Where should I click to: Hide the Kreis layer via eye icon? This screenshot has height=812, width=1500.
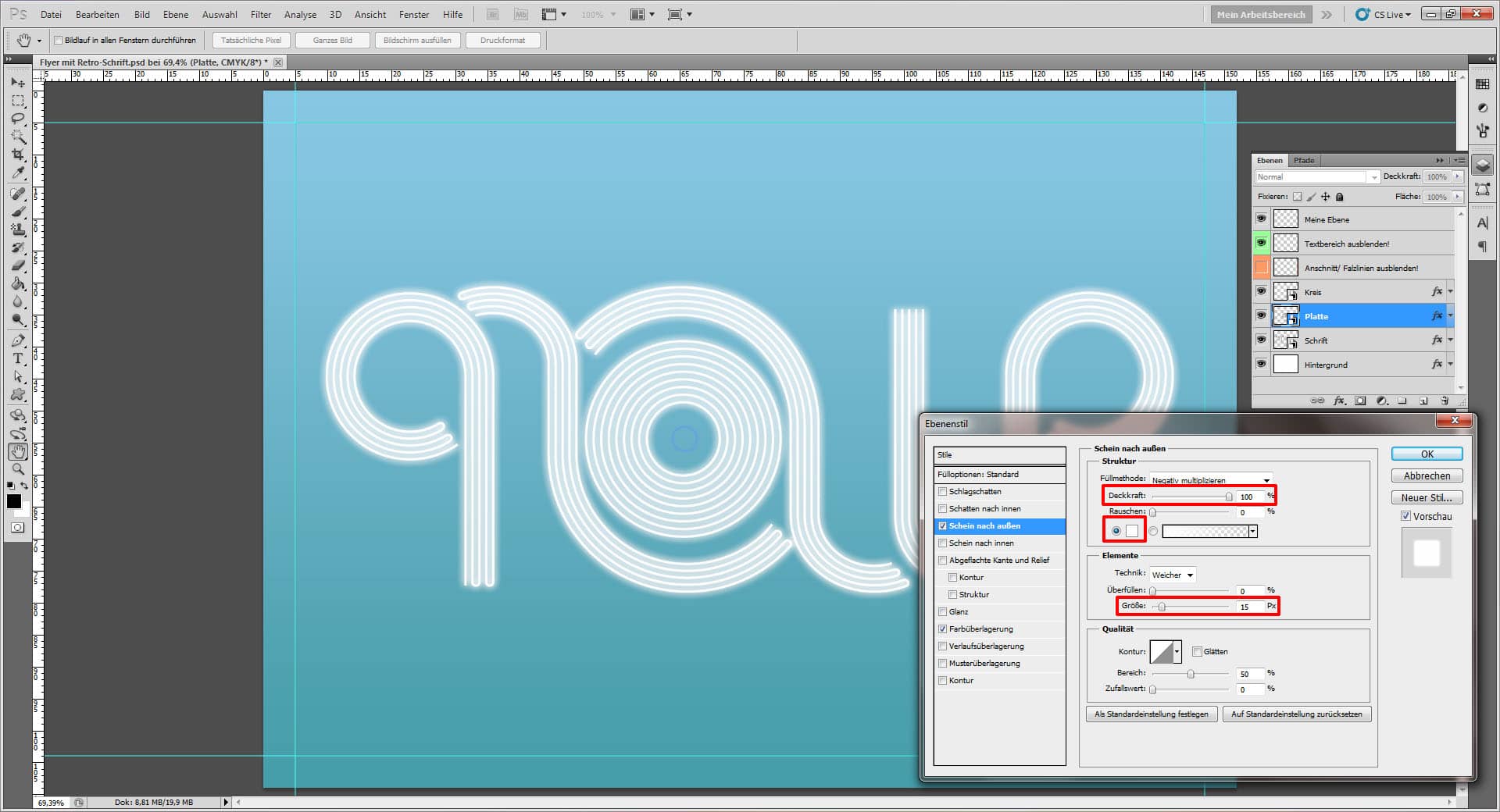tap(1261, 291)
